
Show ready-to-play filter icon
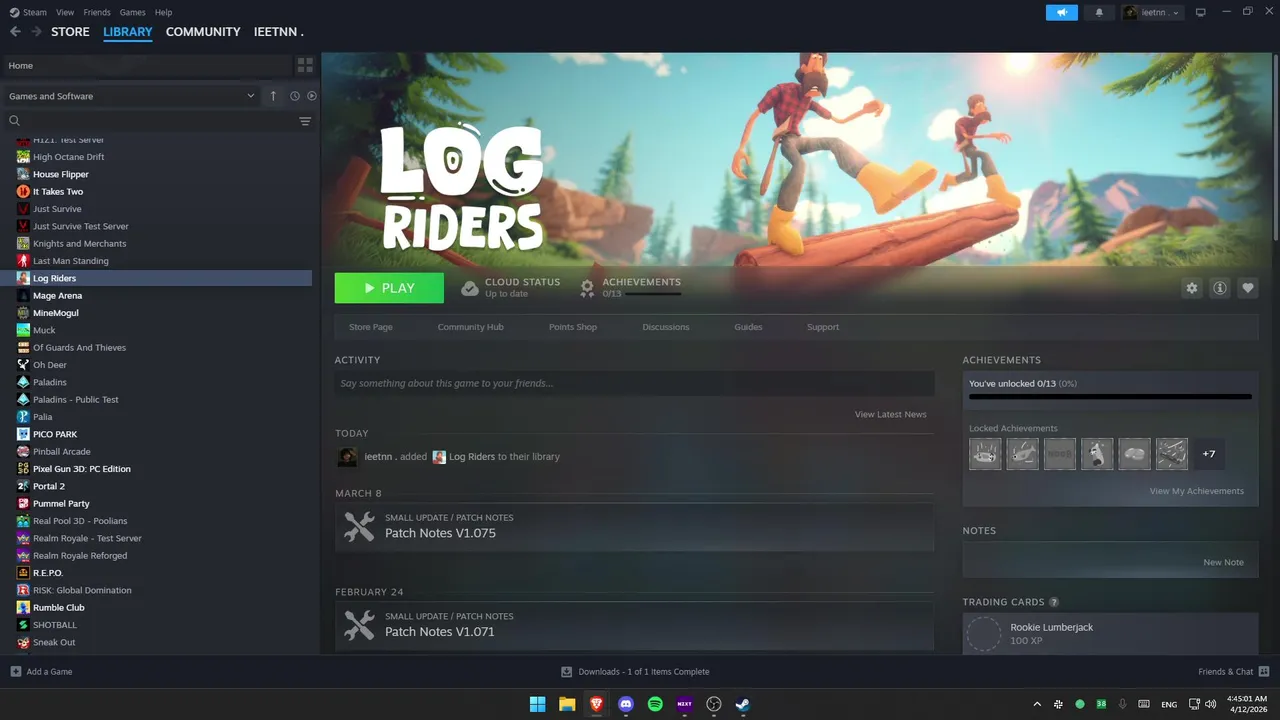312,96
